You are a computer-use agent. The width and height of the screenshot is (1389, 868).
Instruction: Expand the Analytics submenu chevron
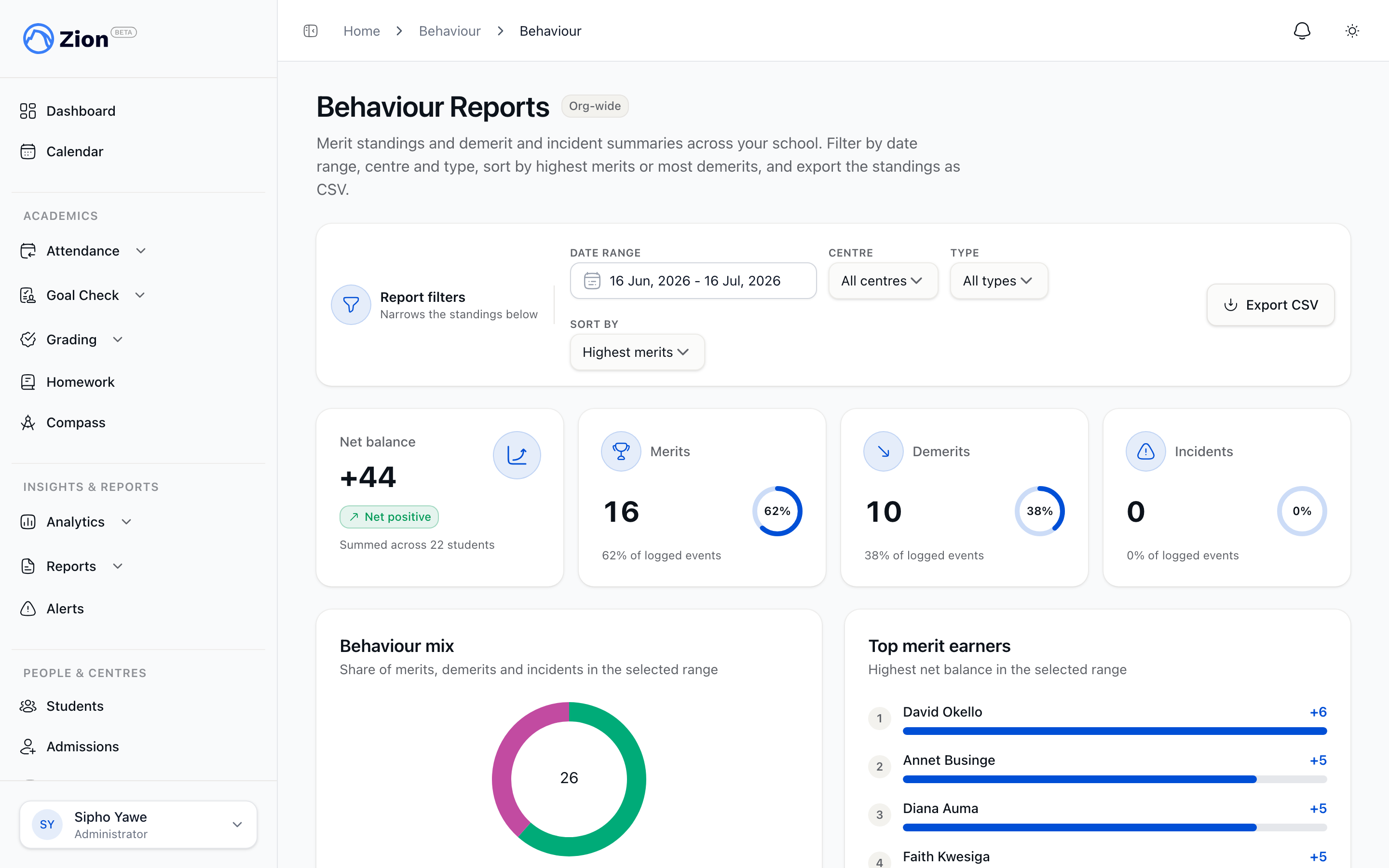[127, 522]
